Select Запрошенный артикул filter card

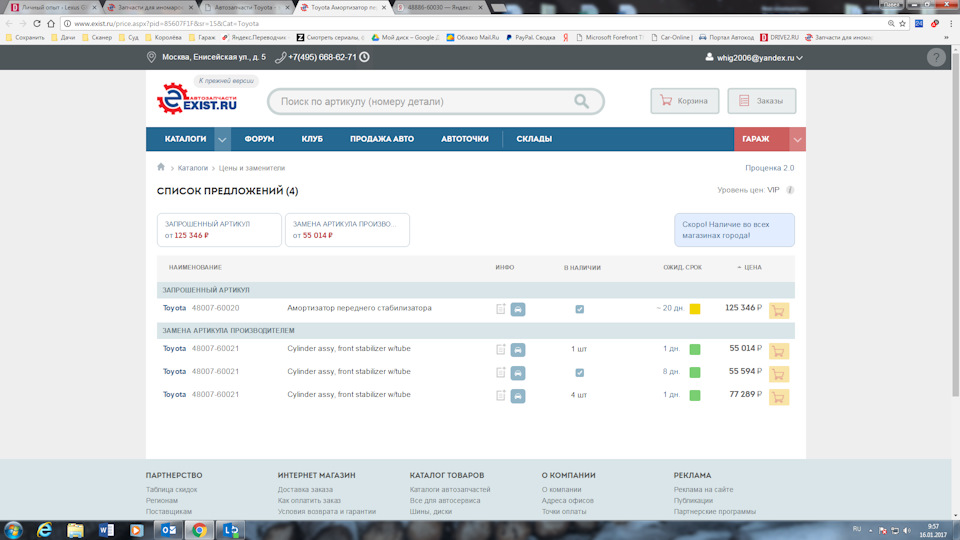click(219, 230)
